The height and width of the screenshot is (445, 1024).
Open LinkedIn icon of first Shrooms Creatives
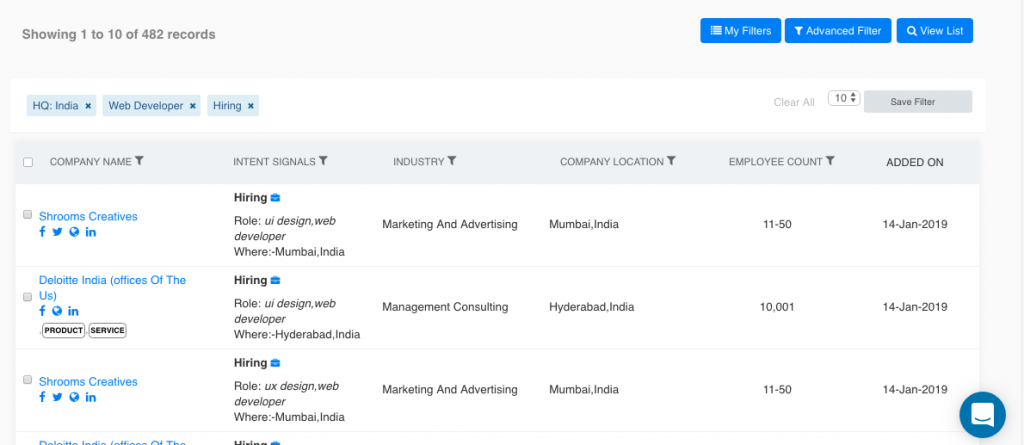(x=91, y=232)
